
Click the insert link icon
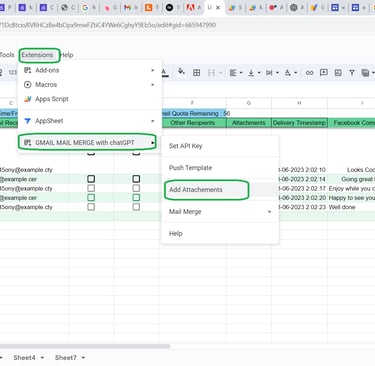tap(310, 72)
